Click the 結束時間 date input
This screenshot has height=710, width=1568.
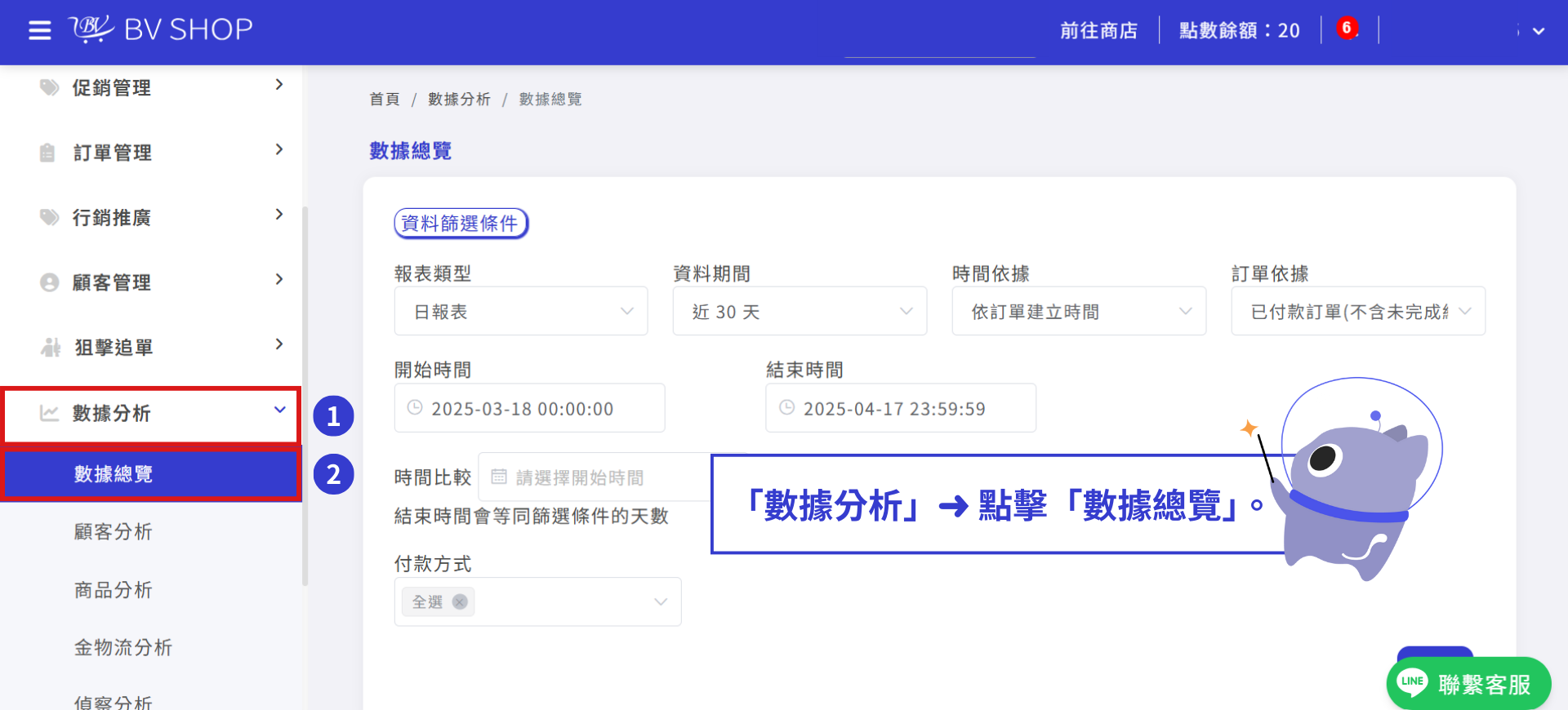point(901,408)
